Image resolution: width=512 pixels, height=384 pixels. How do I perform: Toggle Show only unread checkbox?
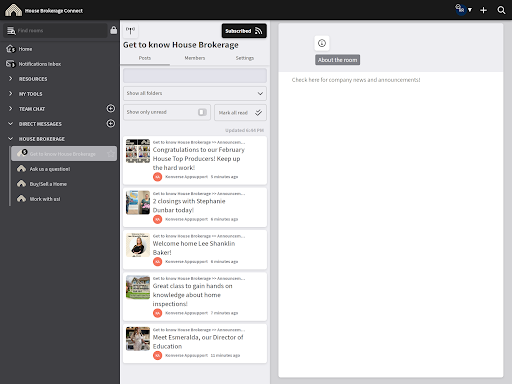202,112
